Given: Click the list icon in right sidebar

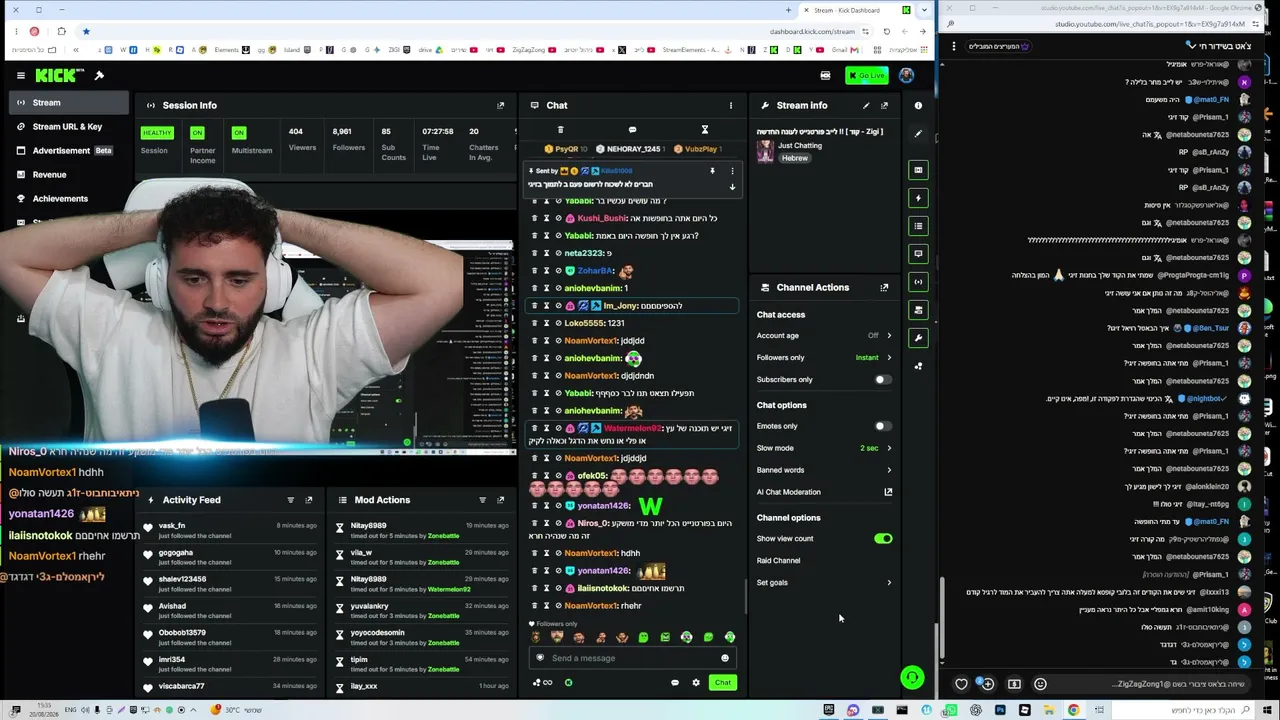Looking at the screenshot, I should 918,226.
